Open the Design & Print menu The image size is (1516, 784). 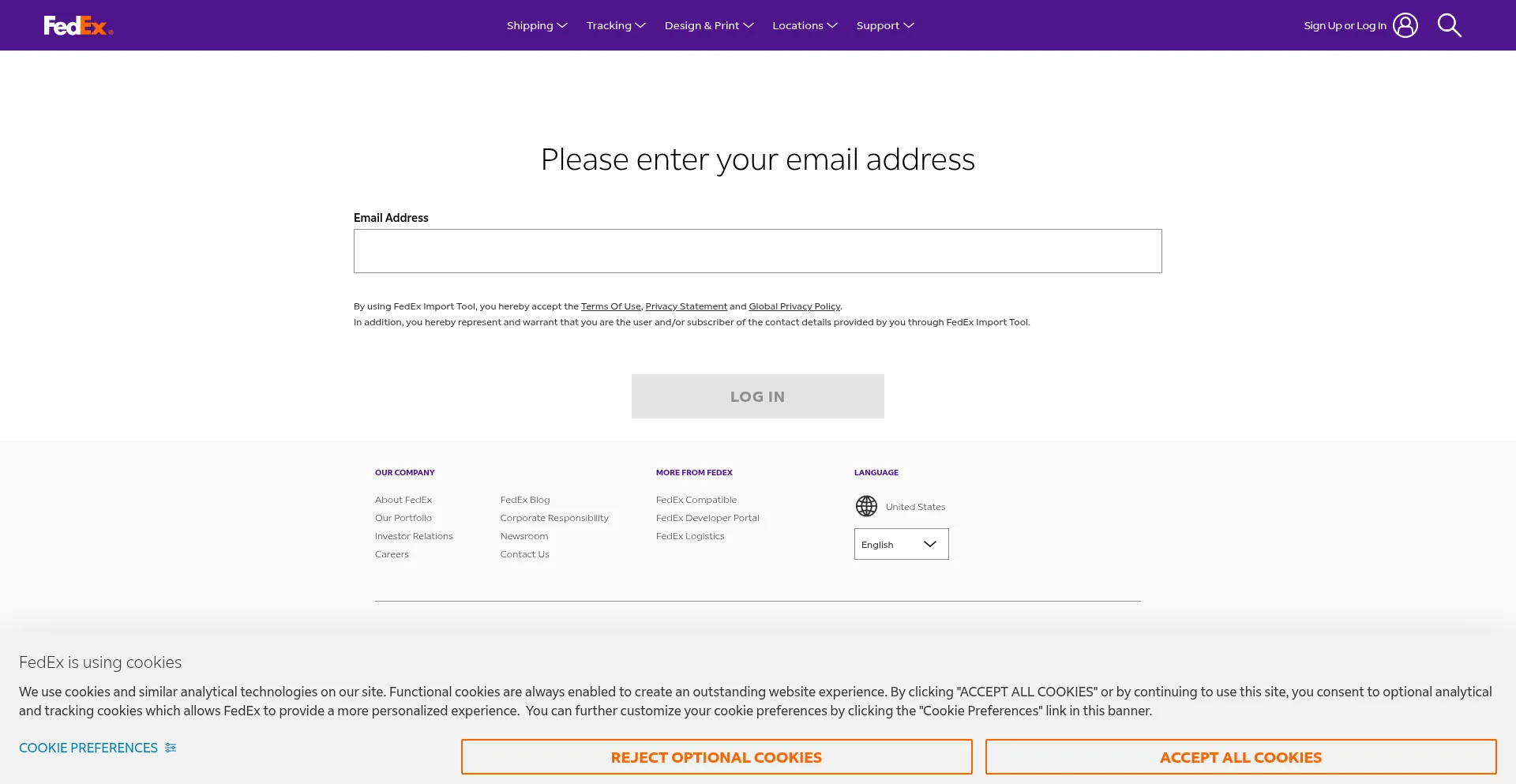point(708,25)
